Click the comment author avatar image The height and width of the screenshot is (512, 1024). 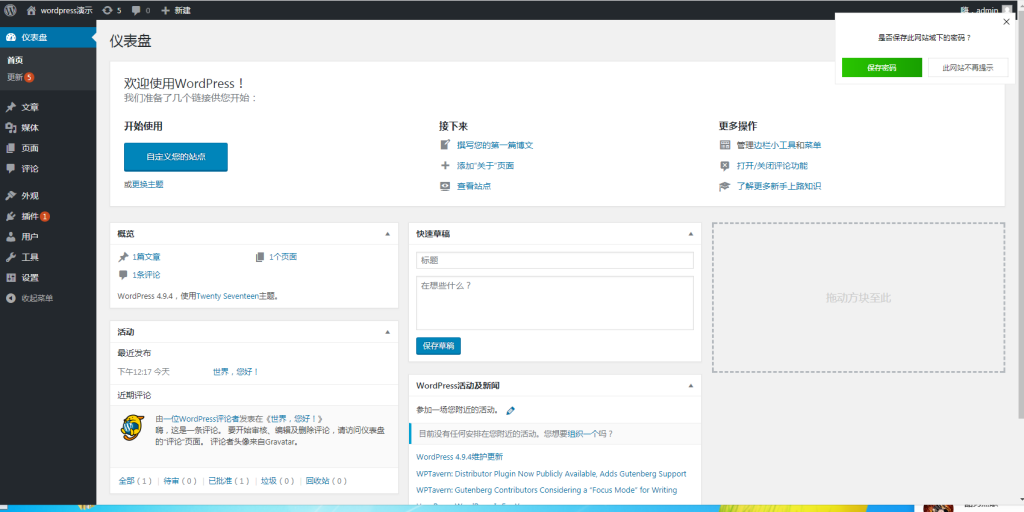pyautogui.click(x=133, y=428)
